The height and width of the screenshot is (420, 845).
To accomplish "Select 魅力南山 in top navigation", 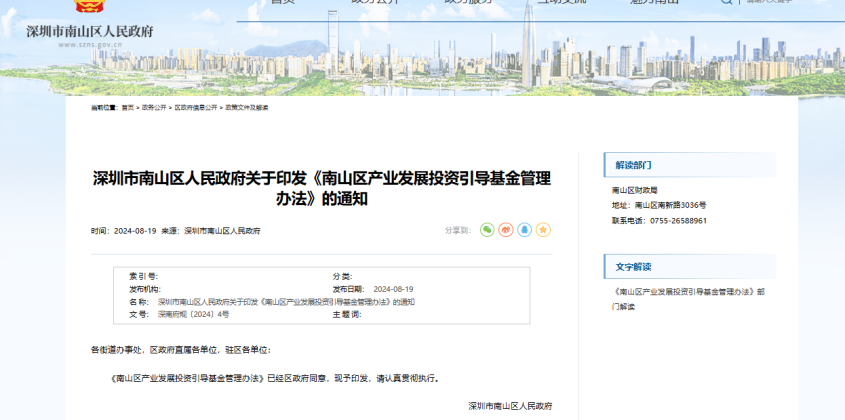I will pyautogui.click(x=654, y=3).
